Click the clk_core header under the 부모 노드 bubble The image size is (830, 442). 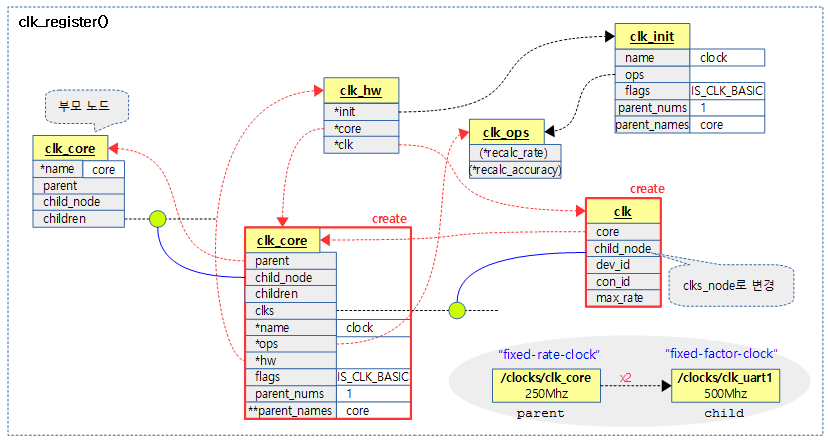tap(70, 148)
